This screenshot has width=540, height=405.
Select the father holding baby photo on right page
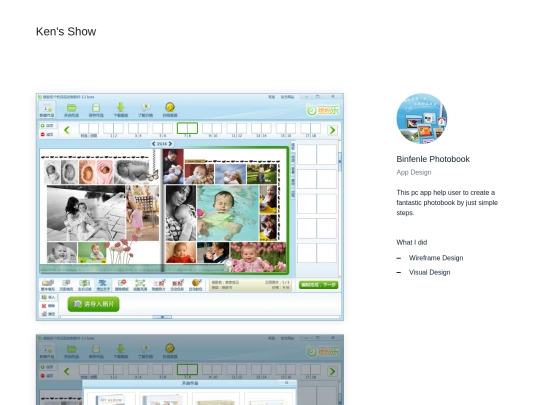[173, 166]
